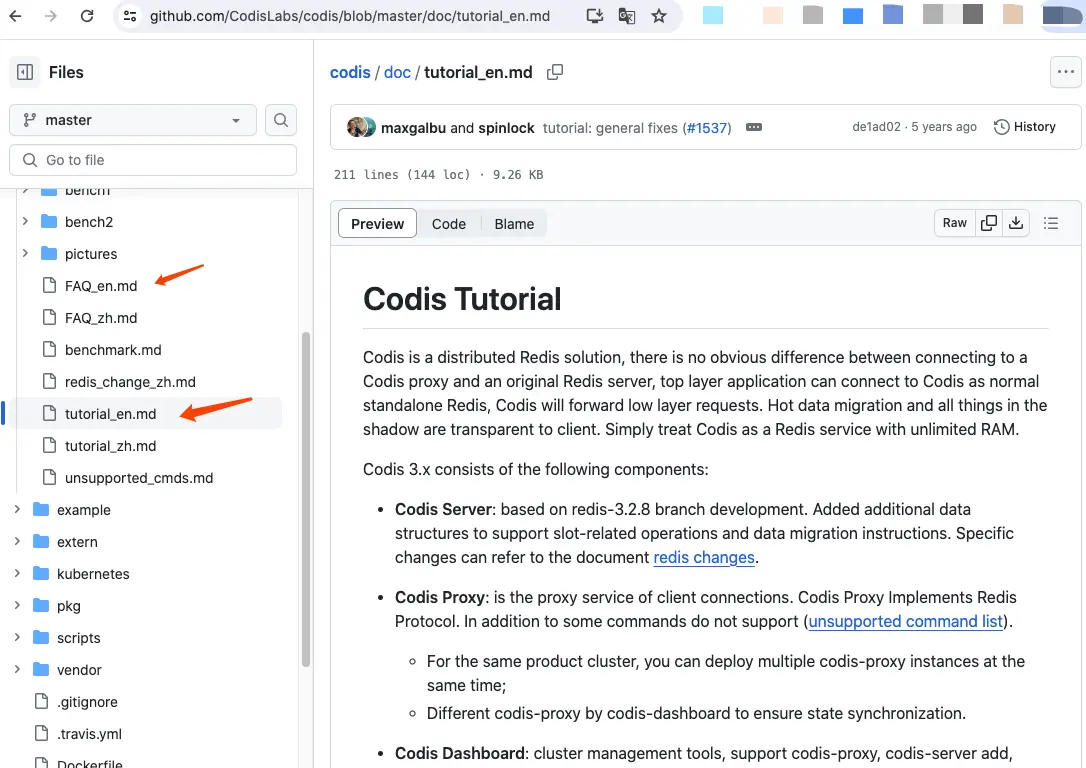Open .travis.yml in the file tree
Screen dimensions: 1086x768
tap(89, 733)
